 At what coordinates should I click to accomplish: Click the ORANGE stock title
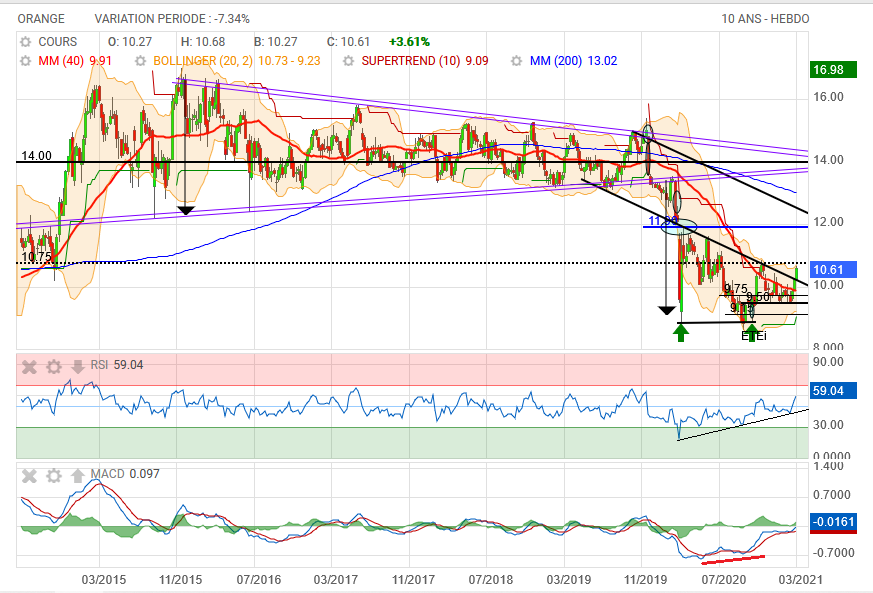coord(41,19)
